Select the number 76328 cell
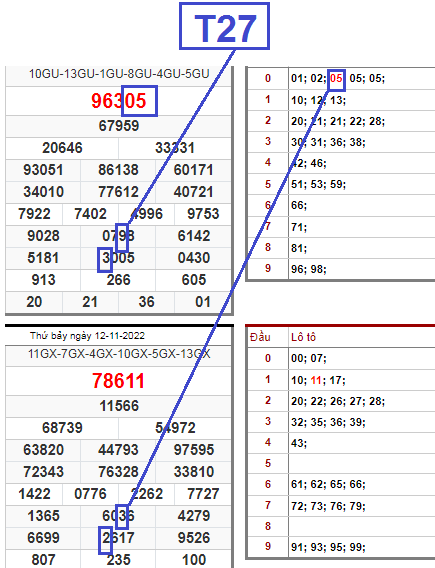The height and width of the screenshot is (568, 435). pyautogui.click(x=118, y=472)
